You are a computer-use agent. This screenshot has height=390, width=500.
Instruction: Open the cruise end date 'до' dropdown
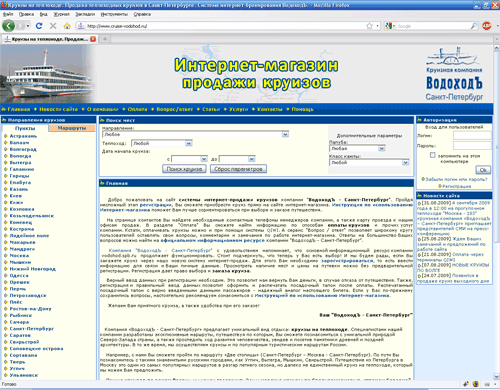(x=252, y=159)
